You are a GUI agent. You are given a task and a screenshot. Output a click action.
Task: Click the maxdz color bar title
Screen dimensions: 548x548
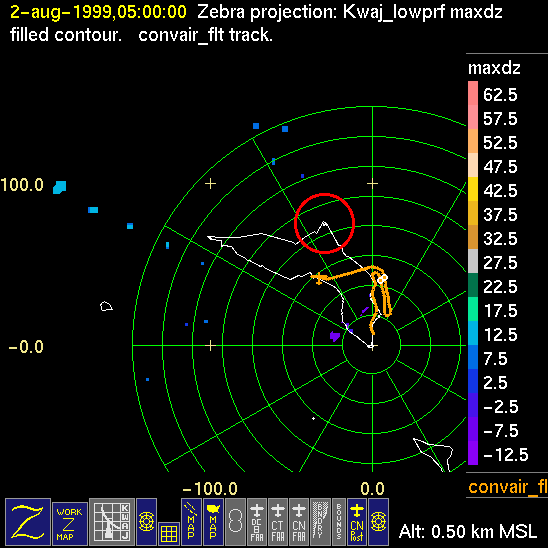coord(494,68)
